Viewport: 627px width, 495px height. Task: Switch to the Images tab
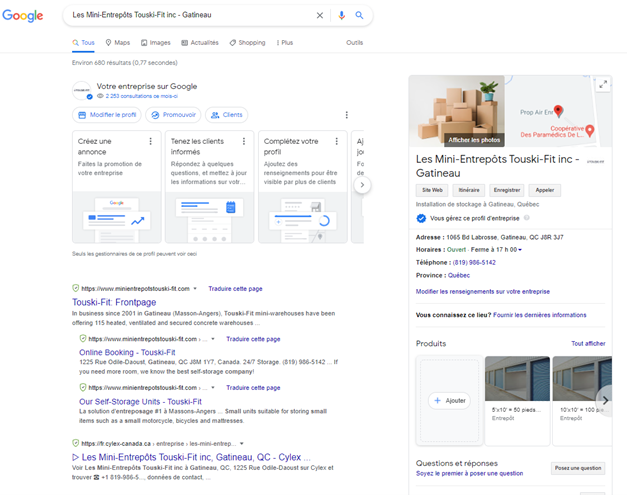[155, 43]
